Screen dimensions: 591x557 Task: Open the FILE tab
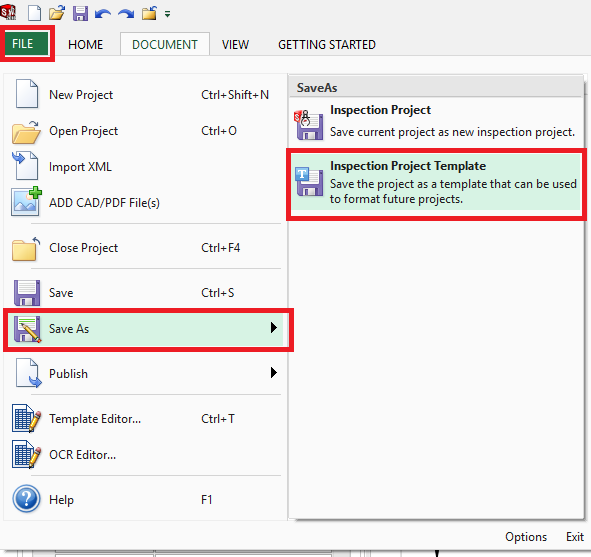tap(26, 44)
